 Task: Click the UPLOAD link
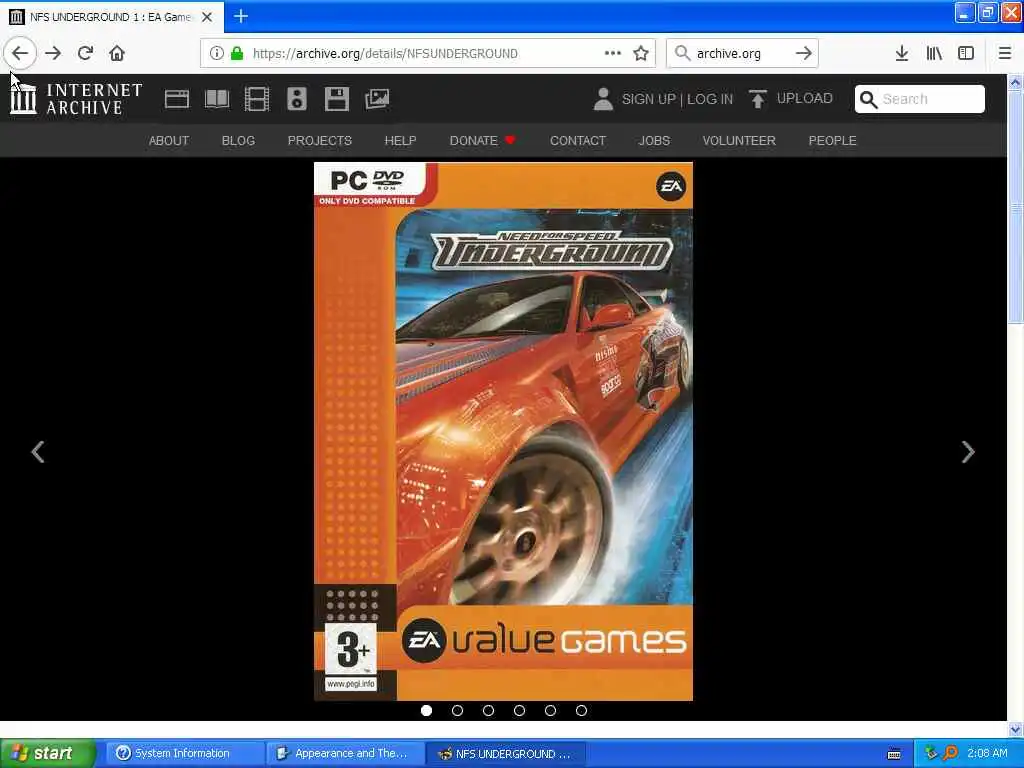tap(805, 98)
